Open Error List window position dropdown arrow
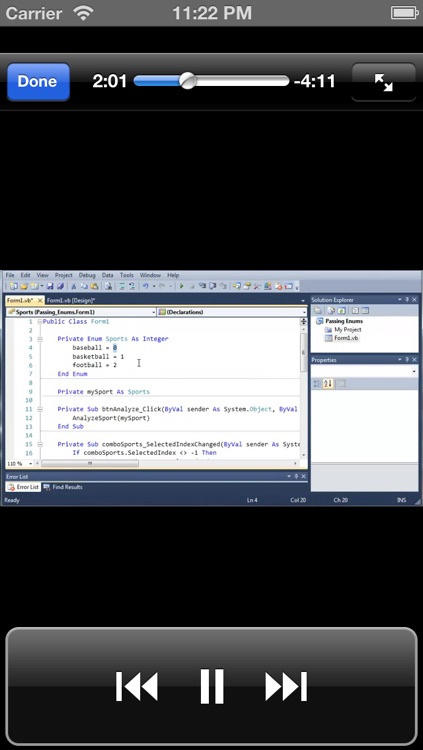The image size is (423, 750). 289,476
